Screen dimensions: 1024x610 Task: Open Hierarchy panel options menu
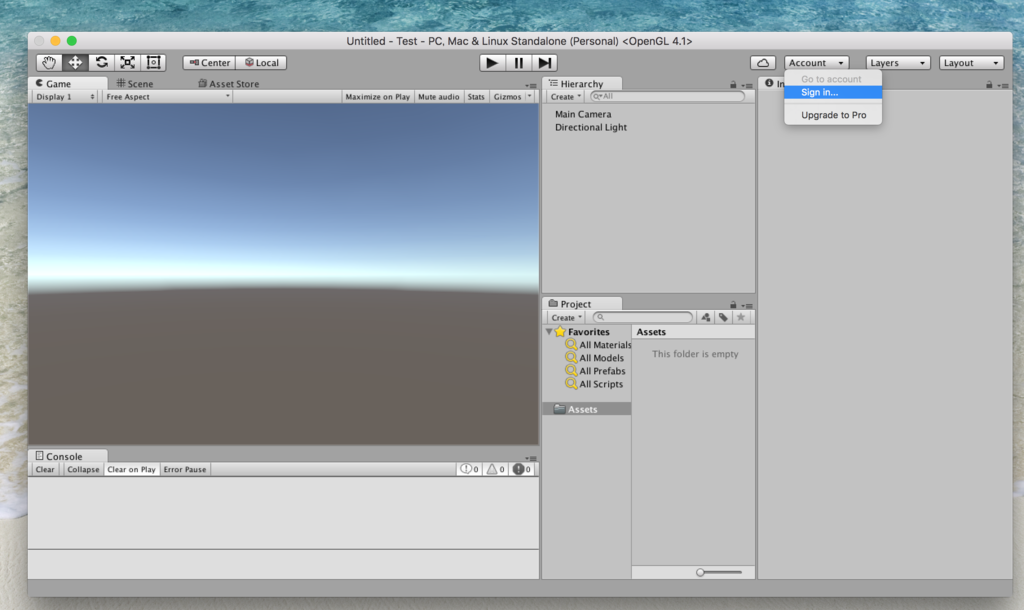(x=747, y=86)
